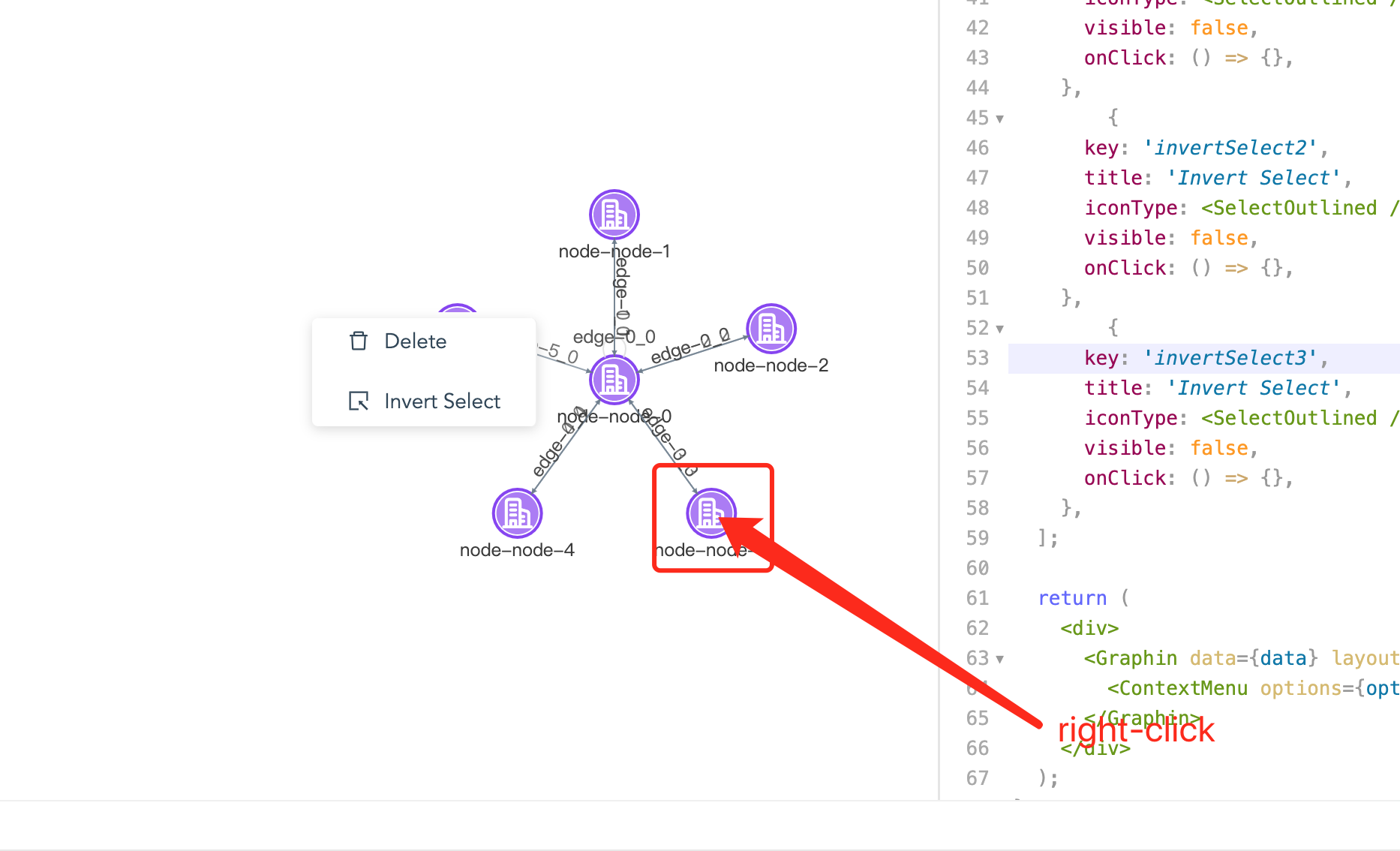Click the node inside the red highlight box

click(711, 513)
